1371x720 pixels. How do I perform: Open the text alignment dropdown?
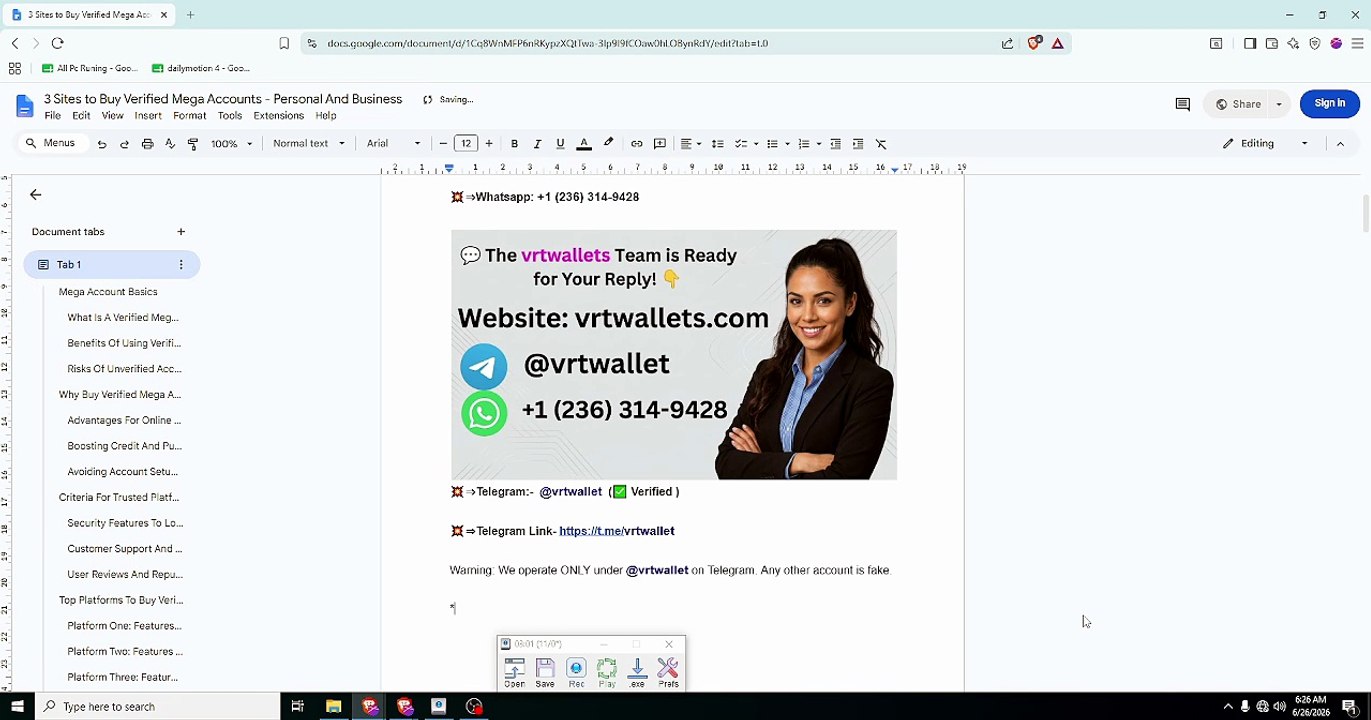pos(691,144)
